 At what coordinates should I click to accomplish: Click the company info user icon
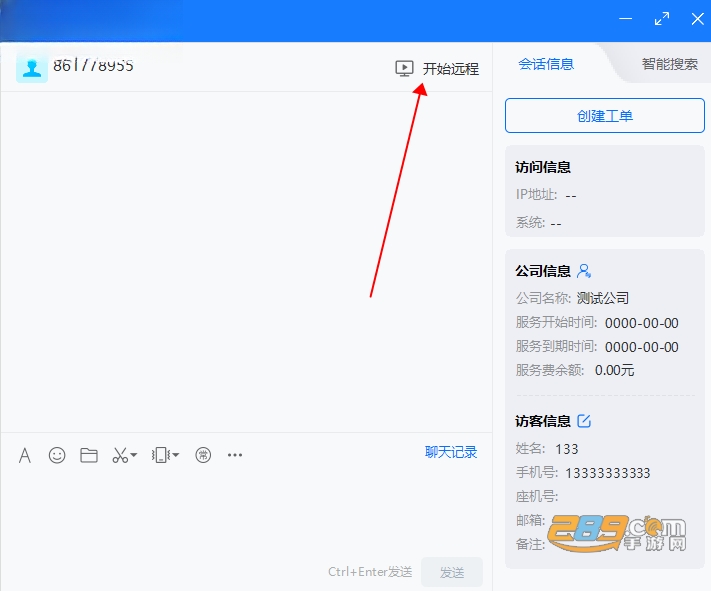pyautogui.click(x=584, y=271)
